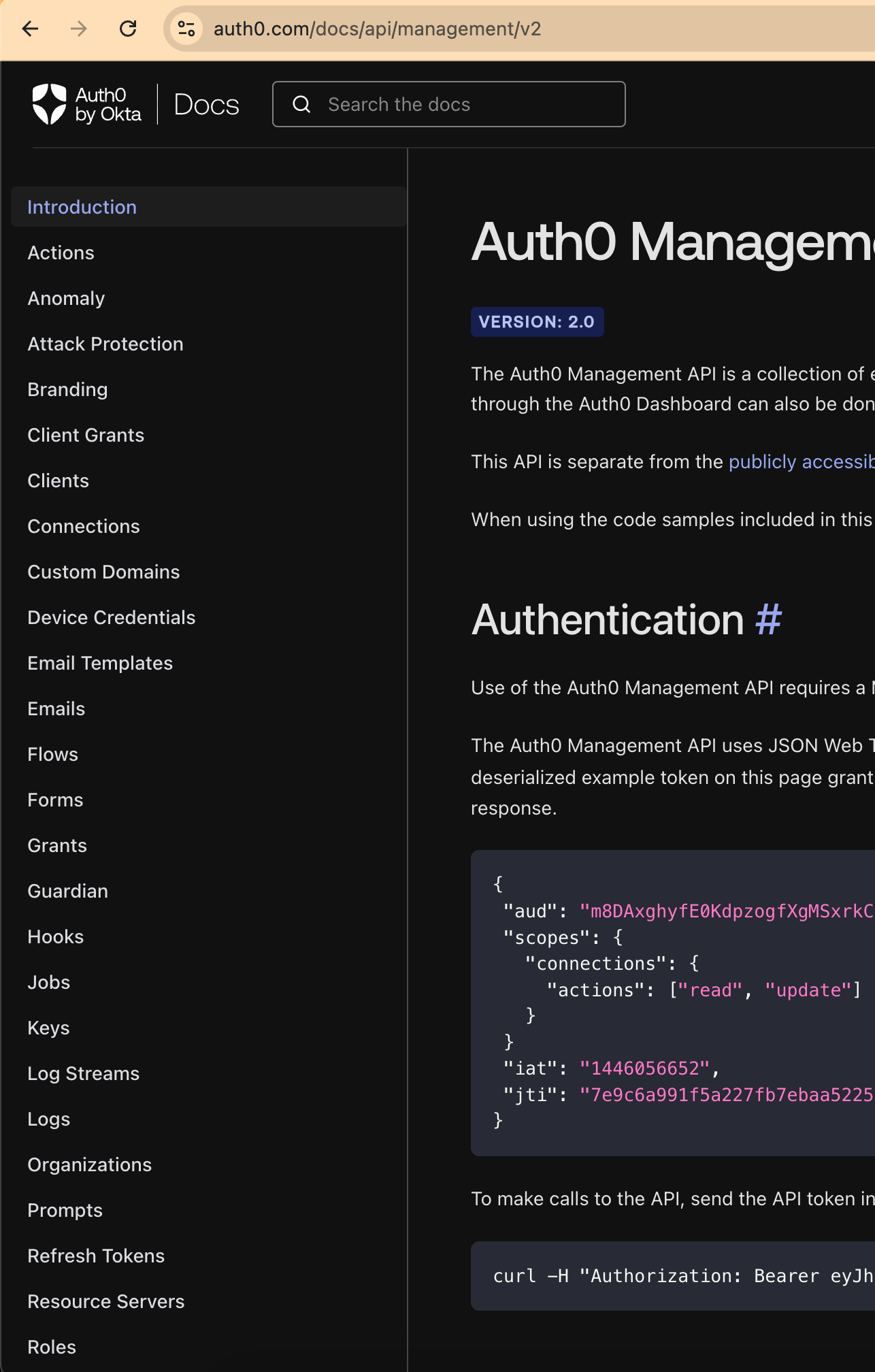The height and width of the screenshot is (1372, 875).
Task: Click the browser forward arrow
Action: [79, 29]
